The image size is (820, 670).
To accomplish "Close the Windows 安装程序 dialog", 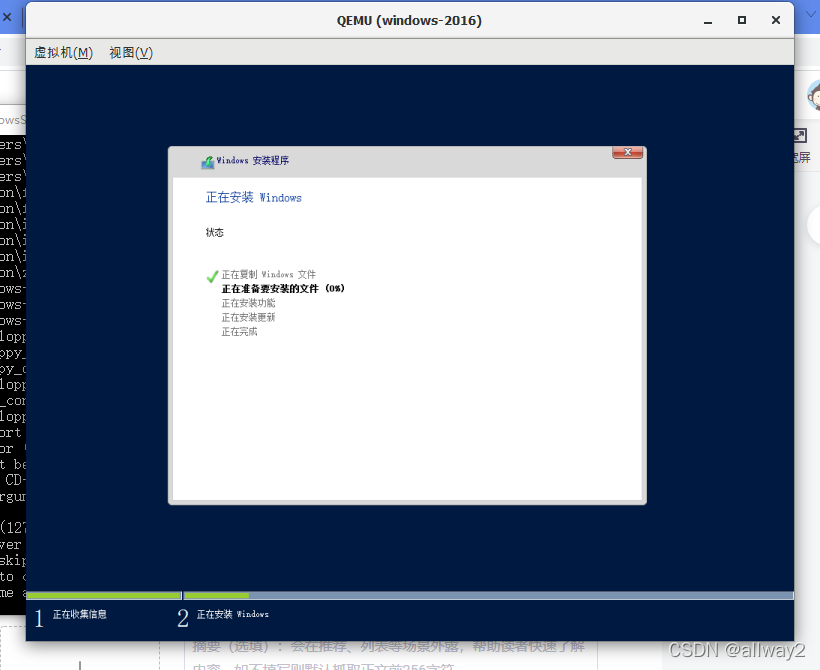I will coord(628,152).
